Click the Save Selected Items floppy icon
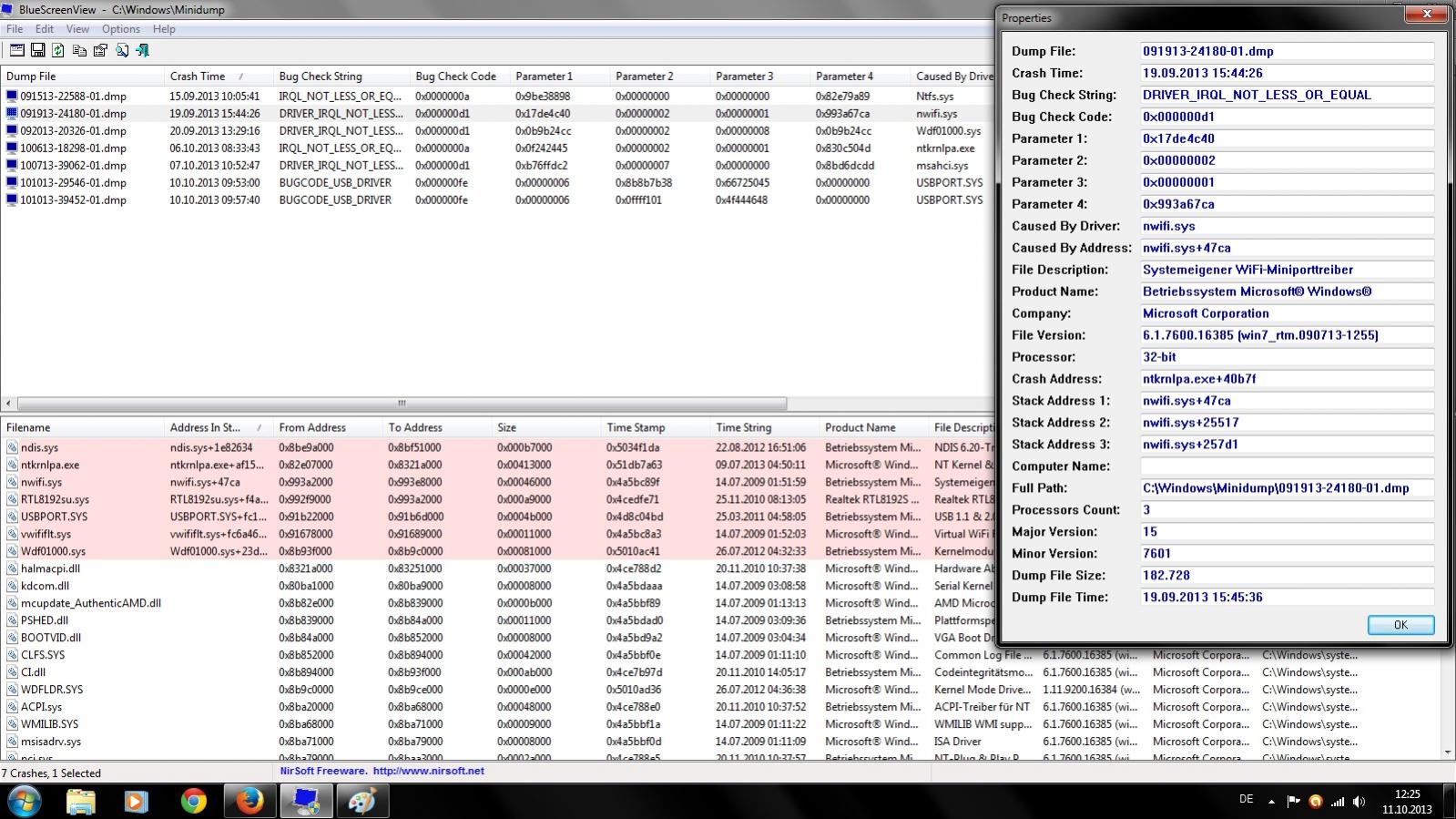This screenshot has width=1456, height=819. pos(37,50)
